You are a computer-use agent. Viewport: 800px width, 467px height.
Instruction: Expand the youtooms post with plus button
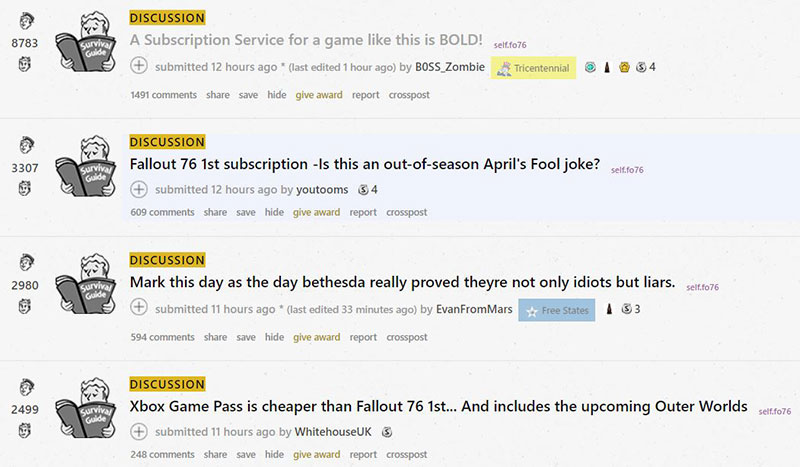tap(139, 189)
